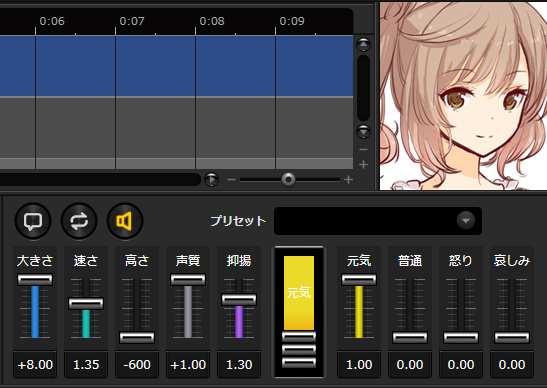Click the 0:07 timeline ruler marker
This screenshot has height=388, width=547.
coord(132,21)
